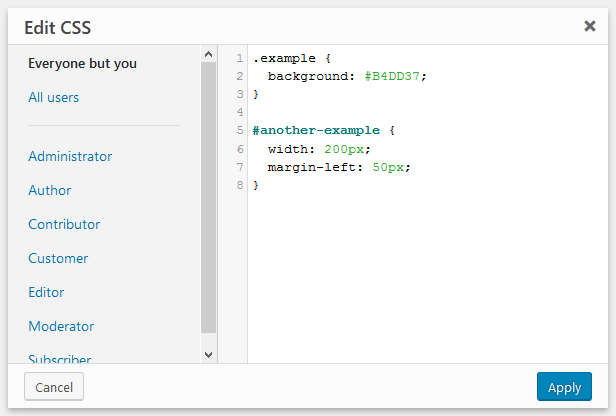Select the Everyone but you option
Image resolution: width=616 pixels, height=416 pixels.
pos(82,64)
